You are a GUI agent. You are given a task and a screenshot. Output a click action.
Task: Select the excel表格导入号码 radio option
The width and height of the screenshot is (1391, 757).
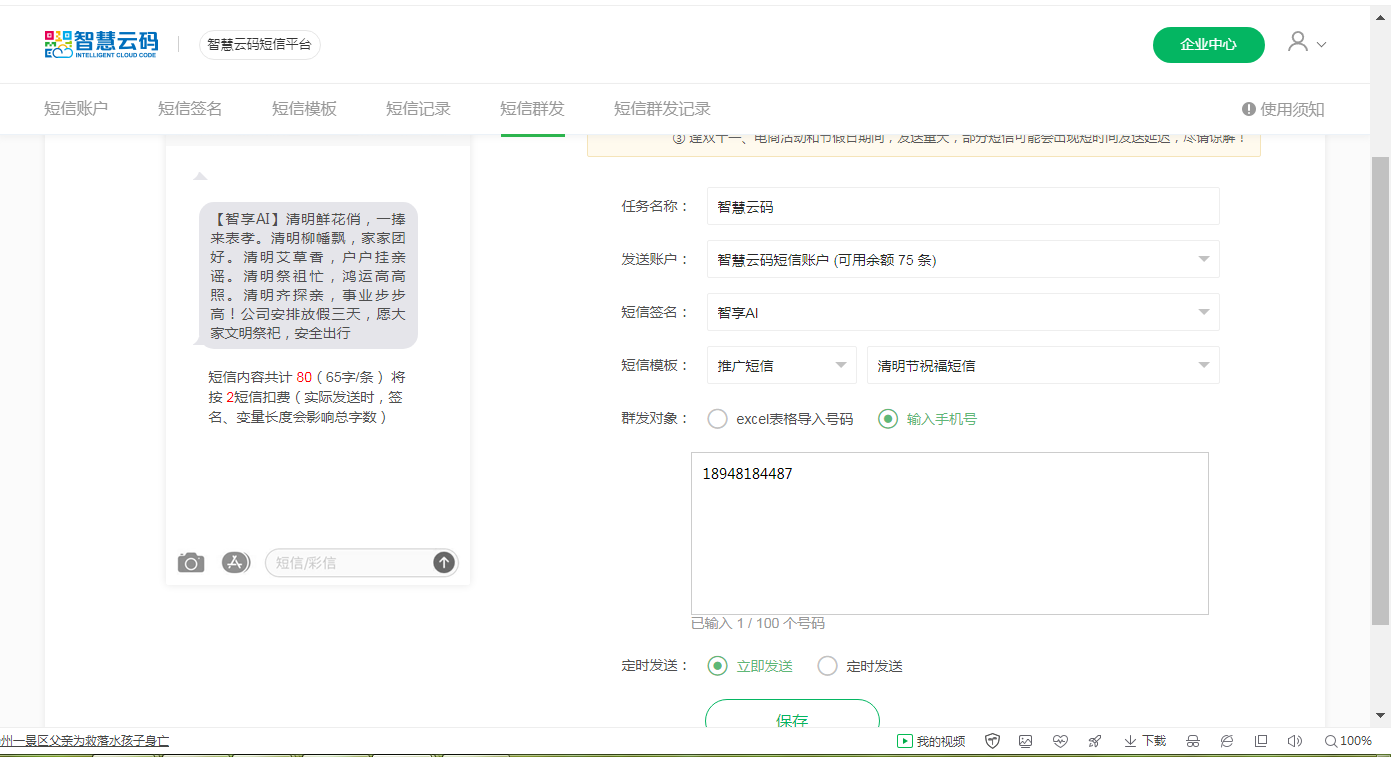717,419
